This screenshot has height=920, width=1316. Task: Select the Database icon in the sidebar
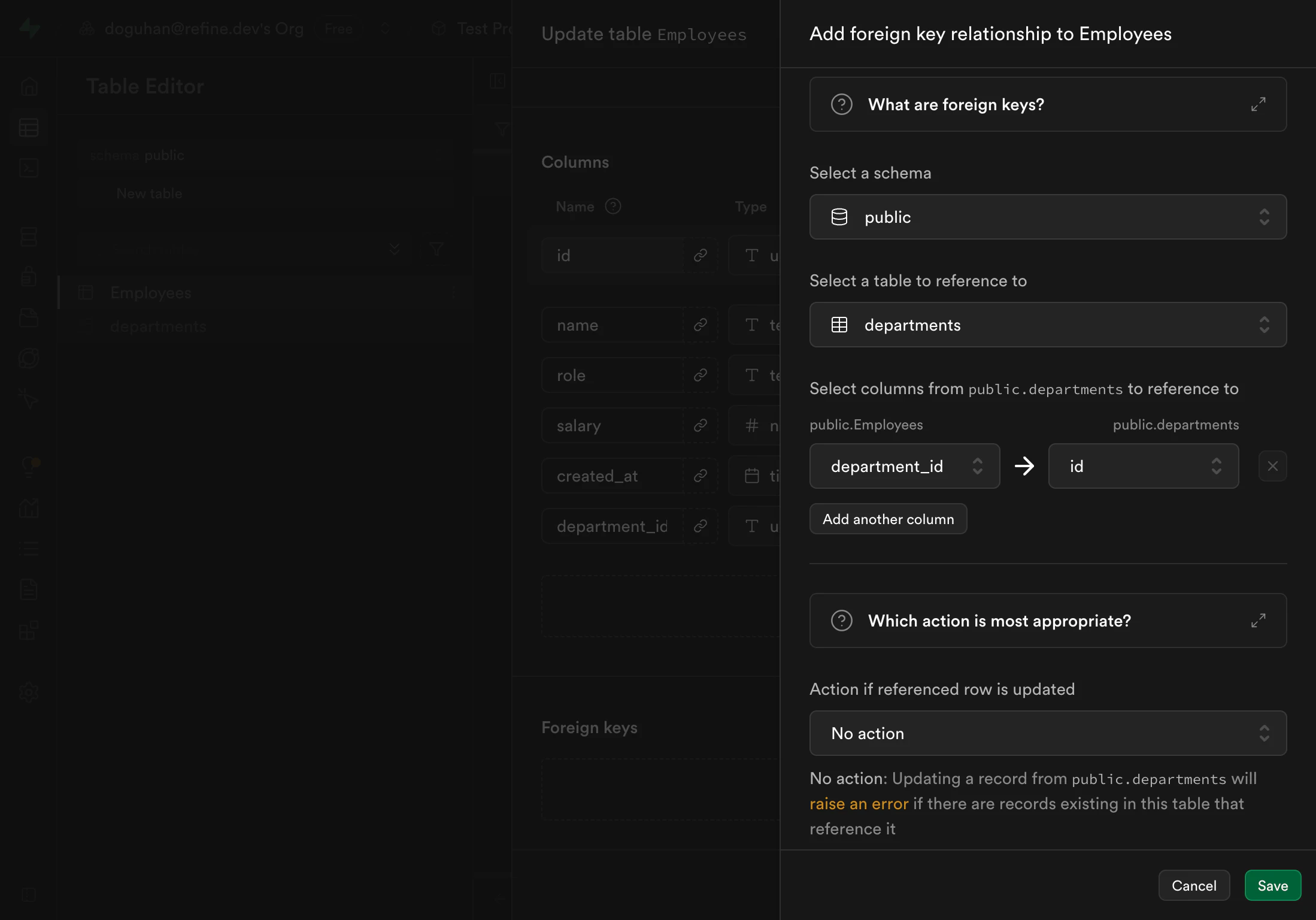pyautogui.click(x=29, y=237)
